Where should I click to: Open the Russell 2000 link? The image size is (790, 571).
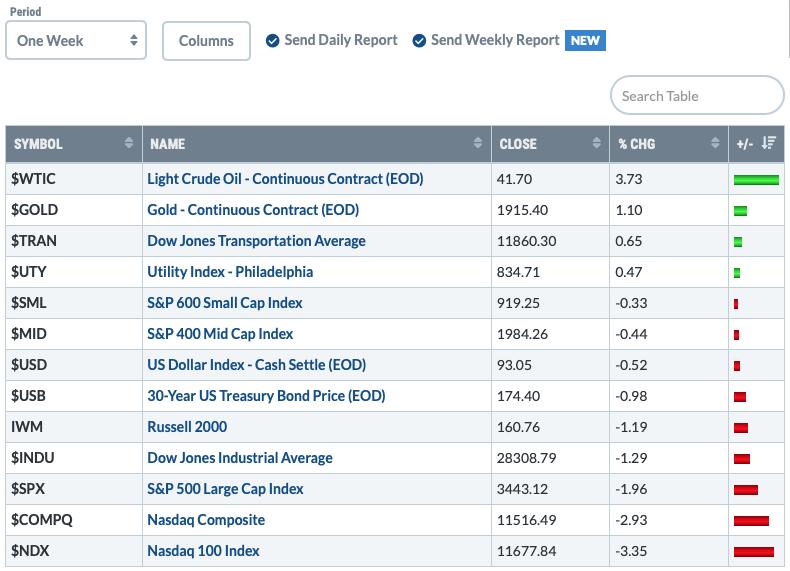coord(187,427)
